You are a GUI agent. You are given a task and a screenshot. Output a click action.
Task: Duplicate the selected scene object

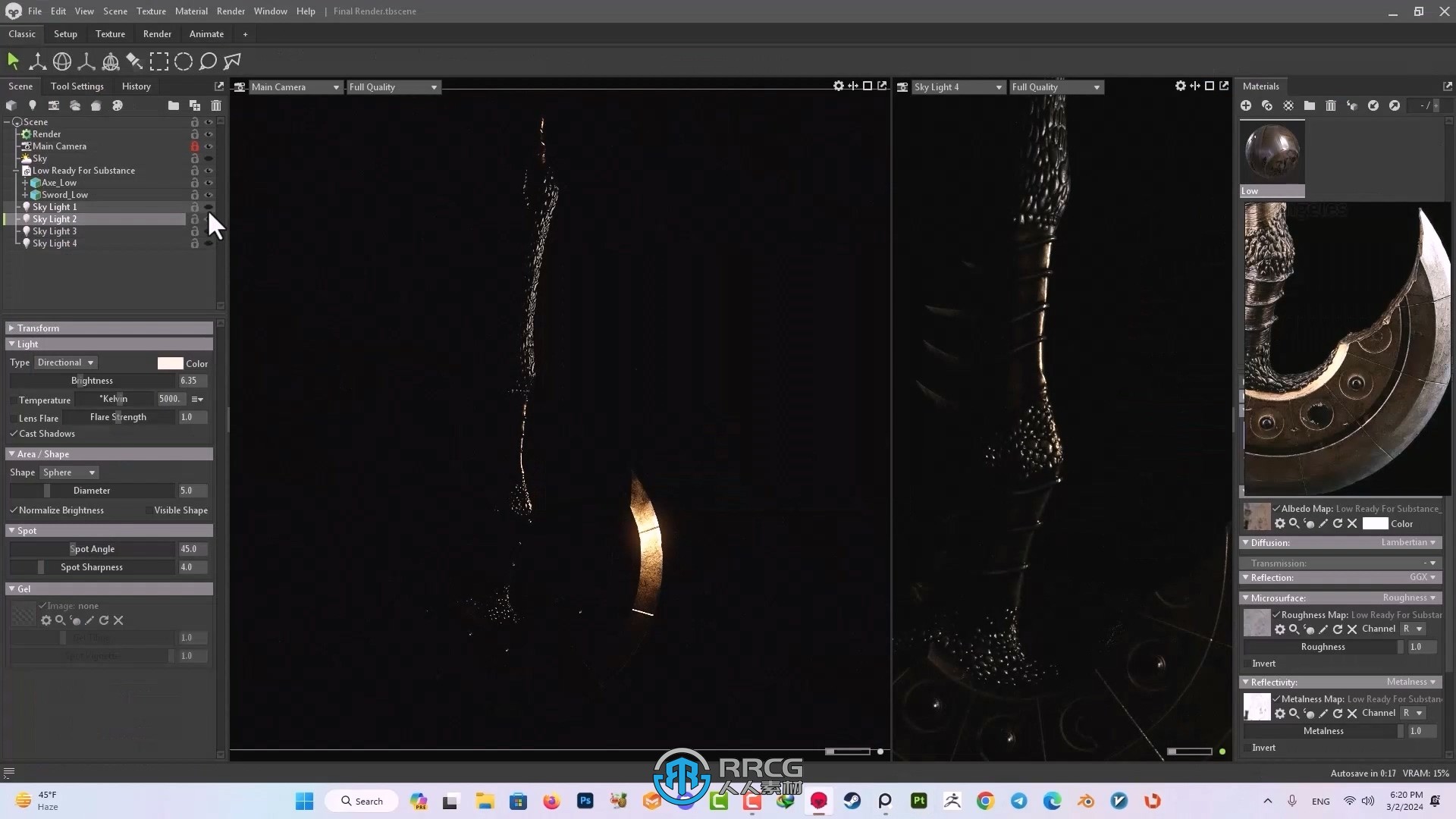(x=195, y=105)
